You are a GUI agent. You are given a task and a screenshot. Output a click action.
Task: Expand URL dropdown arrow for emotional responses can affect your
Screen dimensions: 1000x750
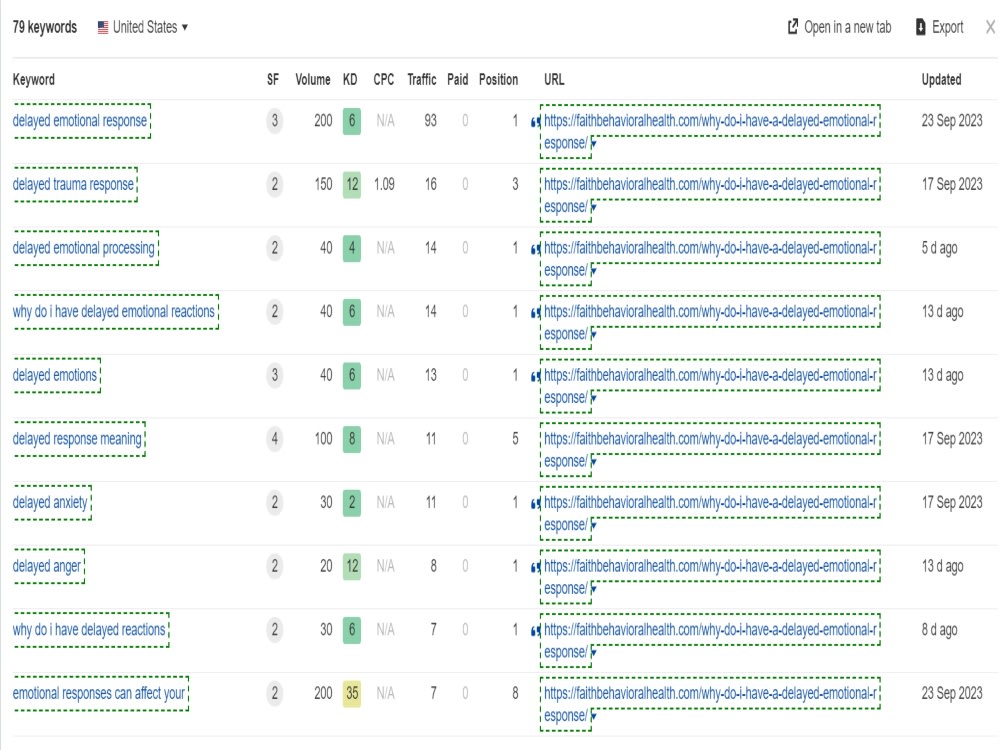(594, 716)
